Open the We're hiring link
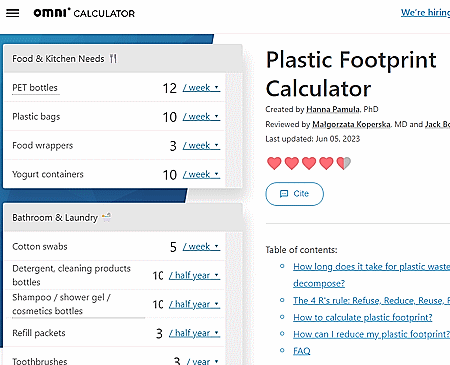450x365 pixels. point(425,13)
